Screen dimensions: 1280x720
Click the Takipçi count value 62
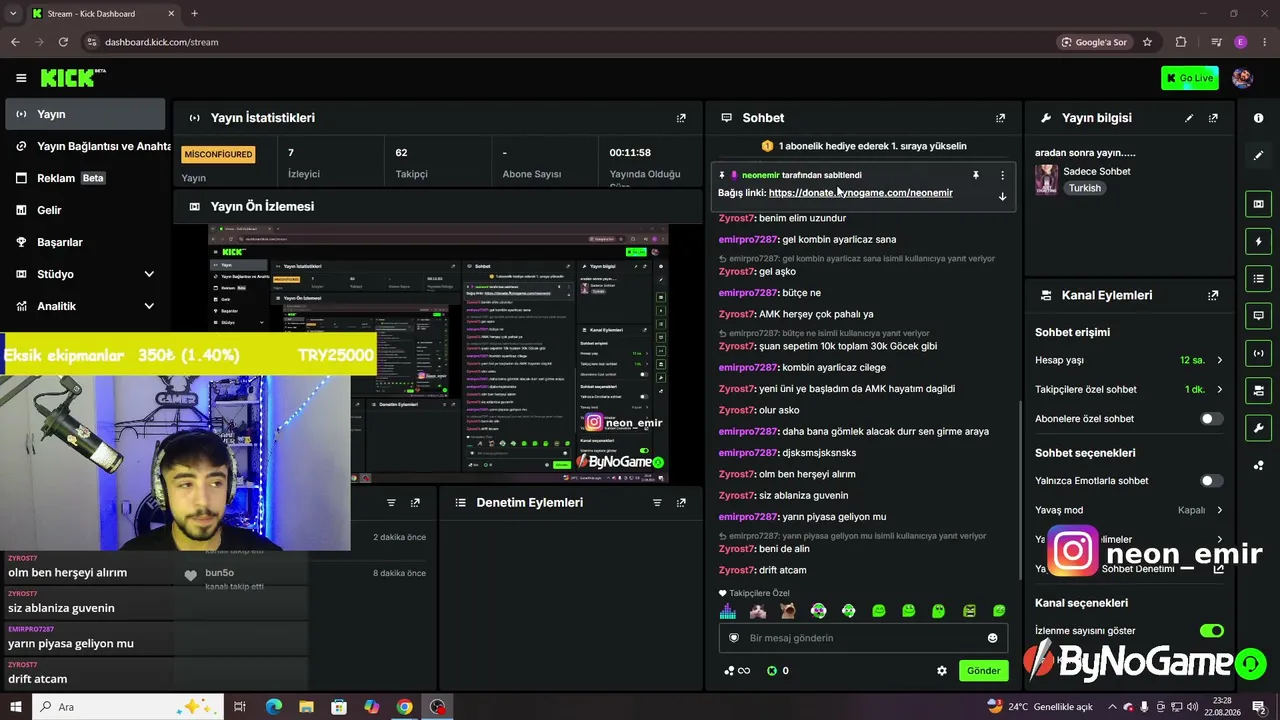[401, 153]
